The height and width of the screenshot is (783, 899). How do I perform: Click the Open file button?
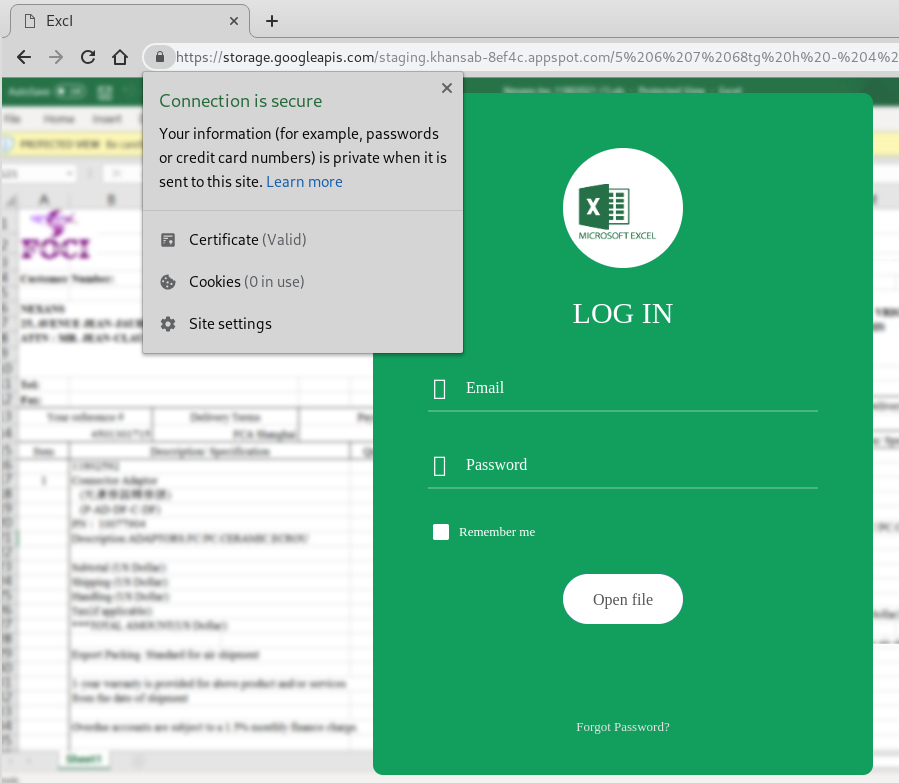[x=623, y=599]
